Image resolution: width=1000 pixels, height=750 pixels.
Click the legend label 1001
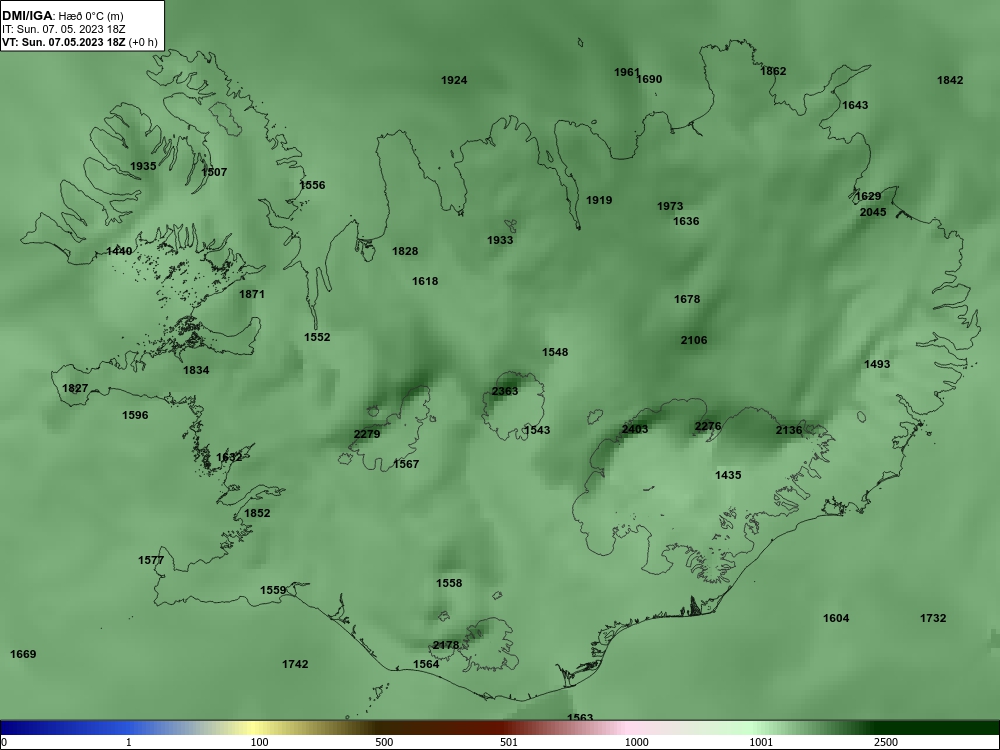click(761, 742)
